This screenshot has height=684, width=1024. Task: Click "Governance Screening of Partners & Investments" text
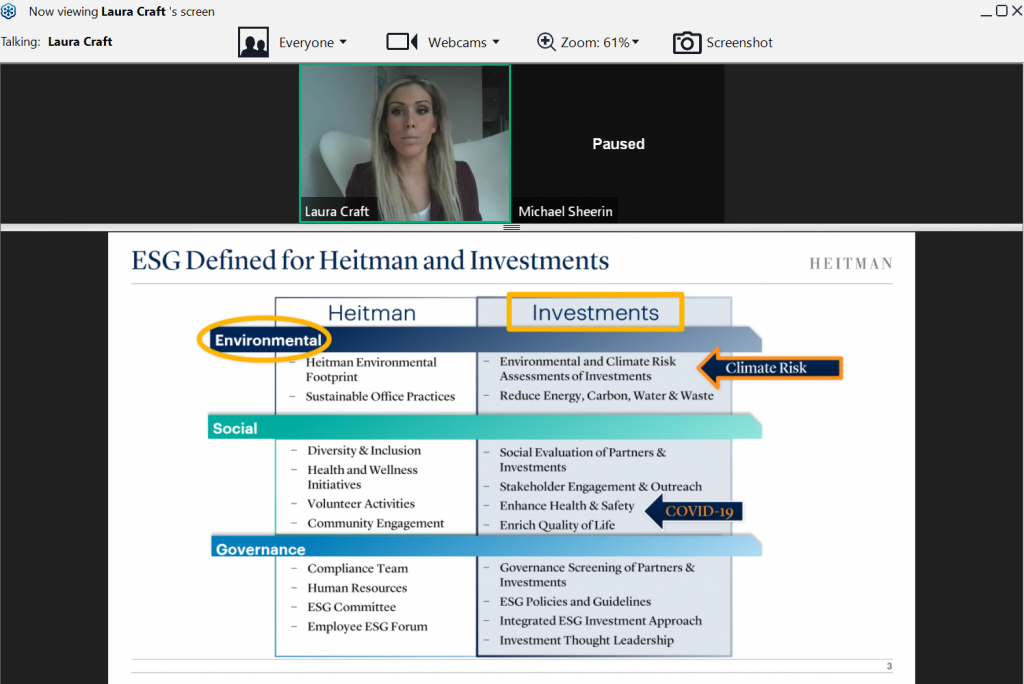tap(597, 575)
